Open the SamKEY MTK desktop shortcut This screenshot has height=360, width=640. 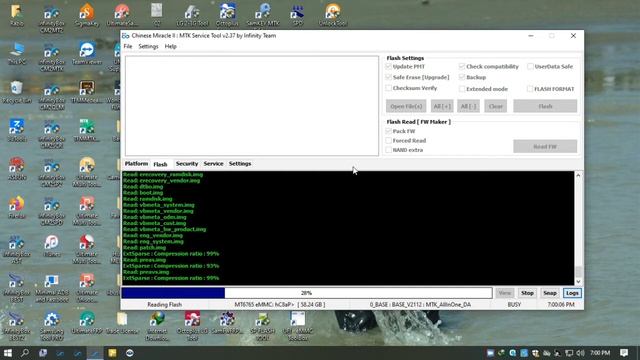(263, 16)
